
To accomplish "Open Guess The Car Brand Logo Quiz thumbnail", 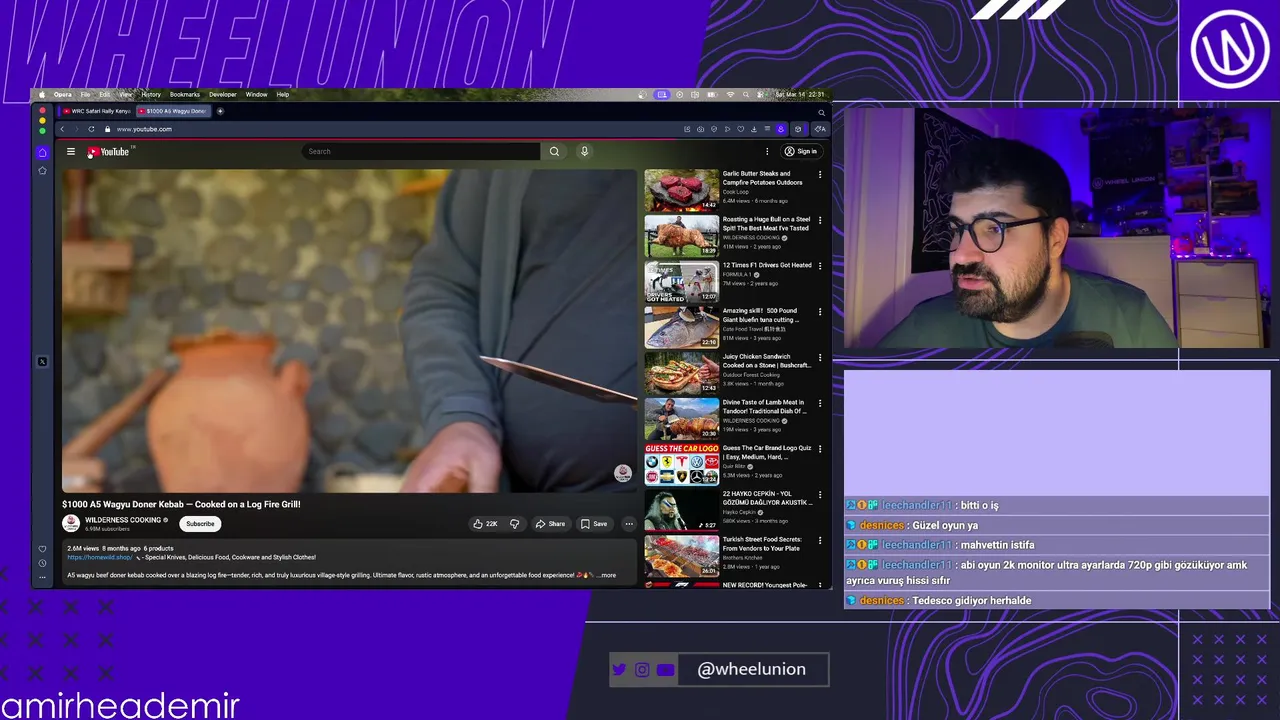I will (681, 465).
